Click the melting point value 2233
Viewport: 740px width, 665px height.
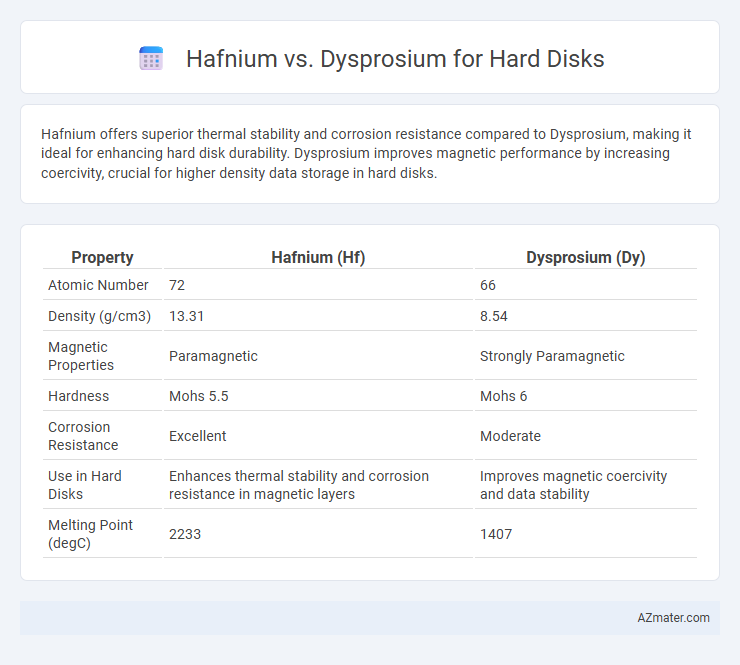click(185, 534)
